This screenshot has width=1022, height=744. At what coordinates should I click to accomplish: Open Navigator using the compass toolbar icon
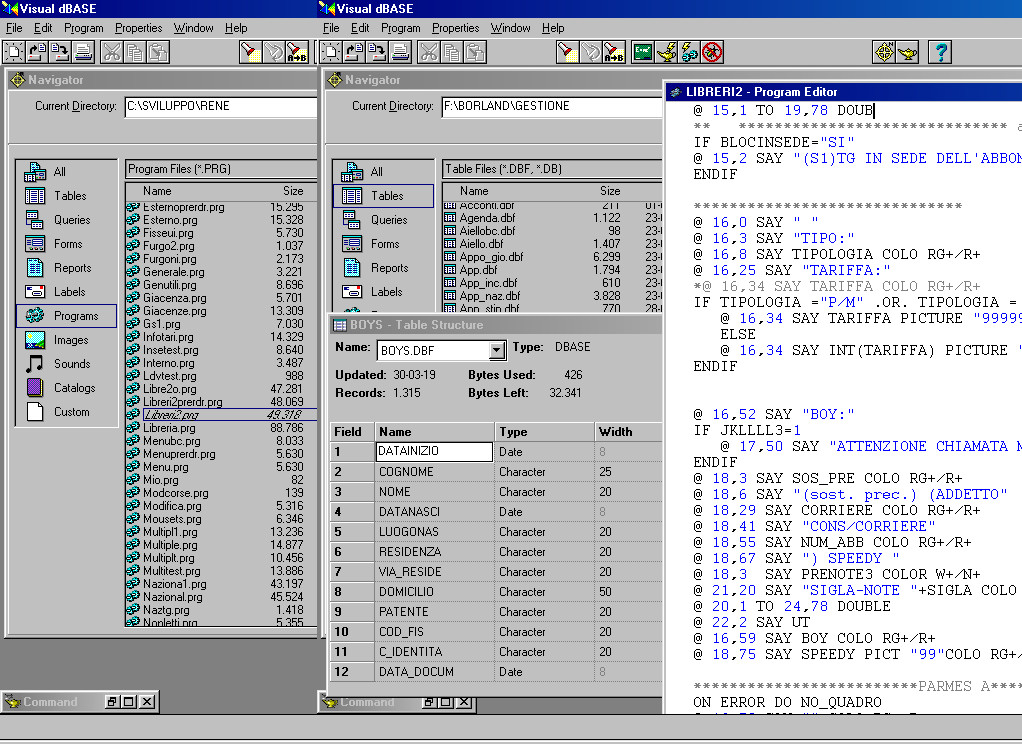click(884, 52)
